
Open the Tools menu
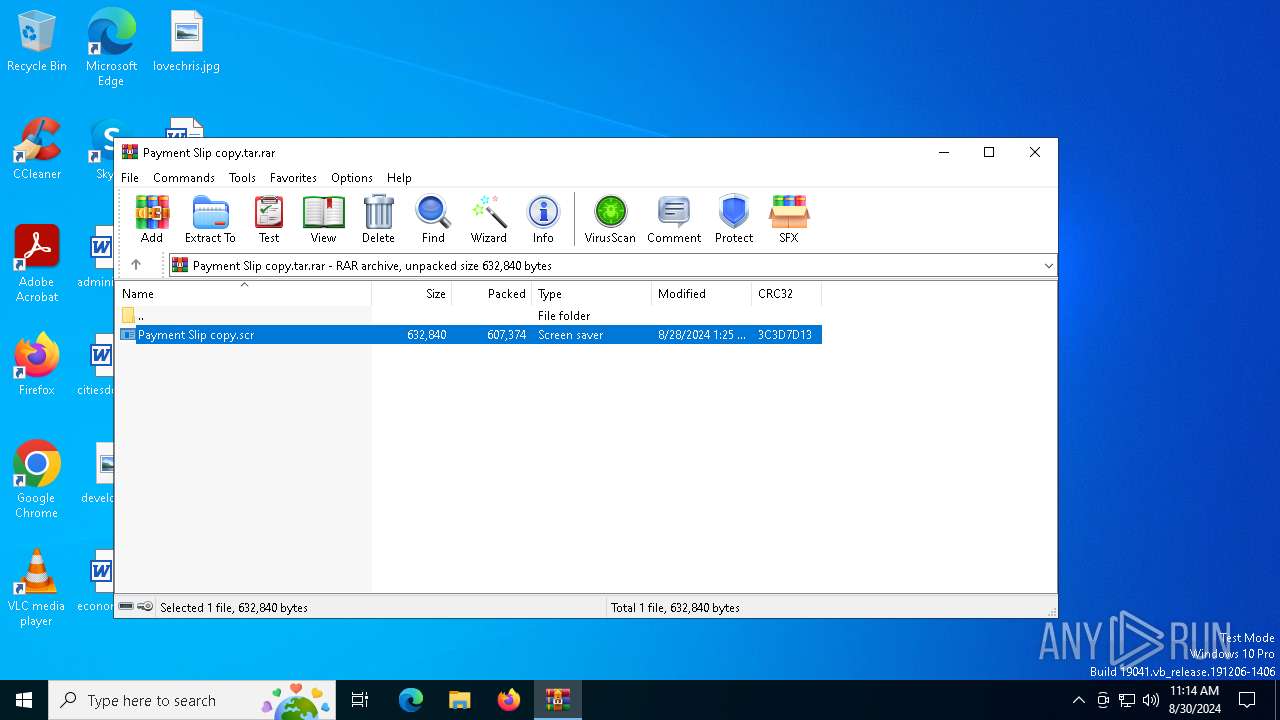click(x=242, y=177)
